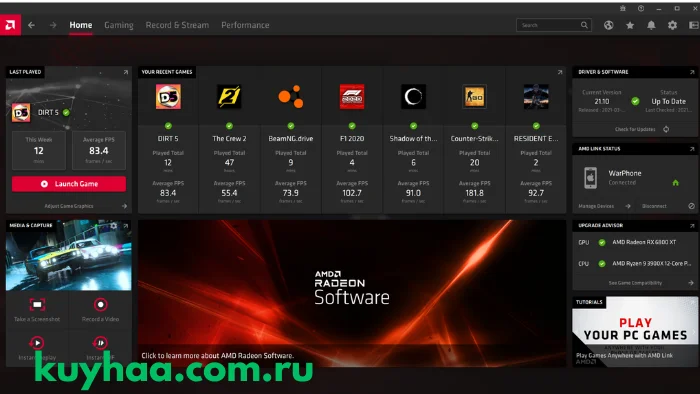Image resolution: width=700 pixels, height=394 pixels.
Task: Click Disconnect for WarPhone
Action: [x=668, y=206]
